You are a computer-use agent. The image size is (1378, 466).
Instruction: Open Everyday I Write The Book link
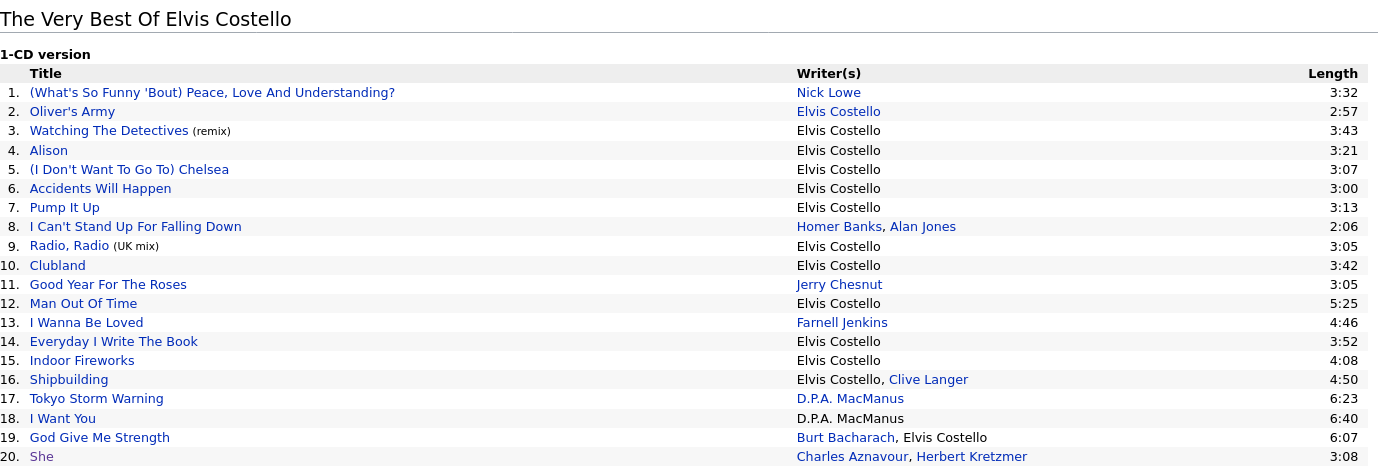coord(114,342)
